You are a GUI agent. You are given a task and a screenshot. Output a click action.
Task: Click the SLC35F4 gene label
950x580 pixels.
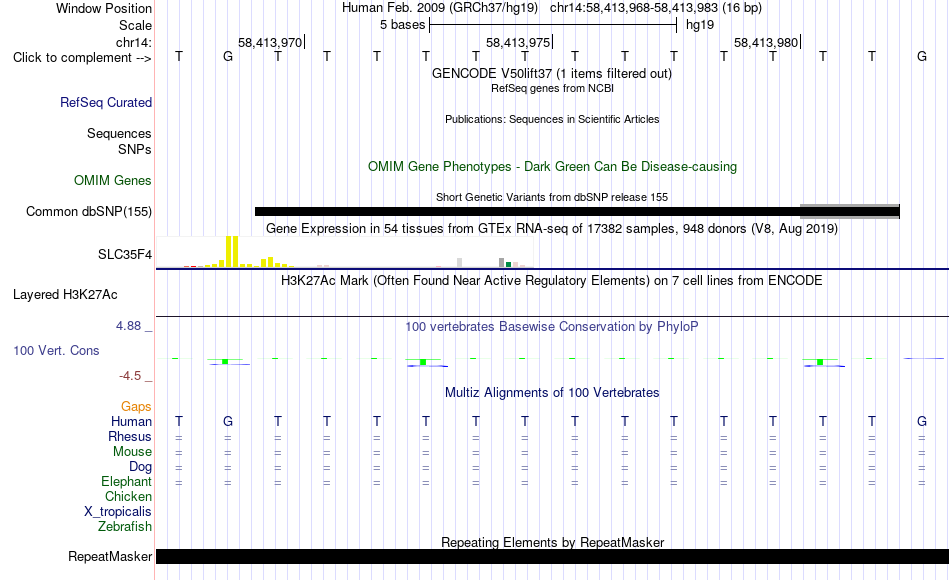coord(125,255)
